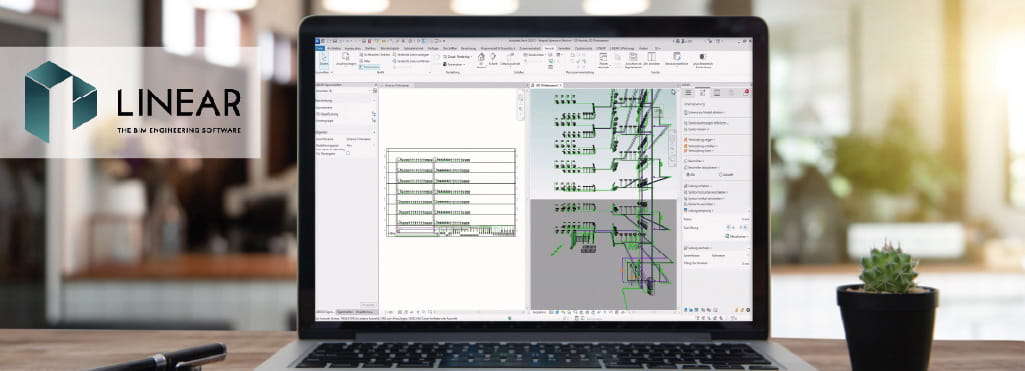Switch to the Gebäudetechnik ribbon tab
1025x371 pixels.
point(414,48)
